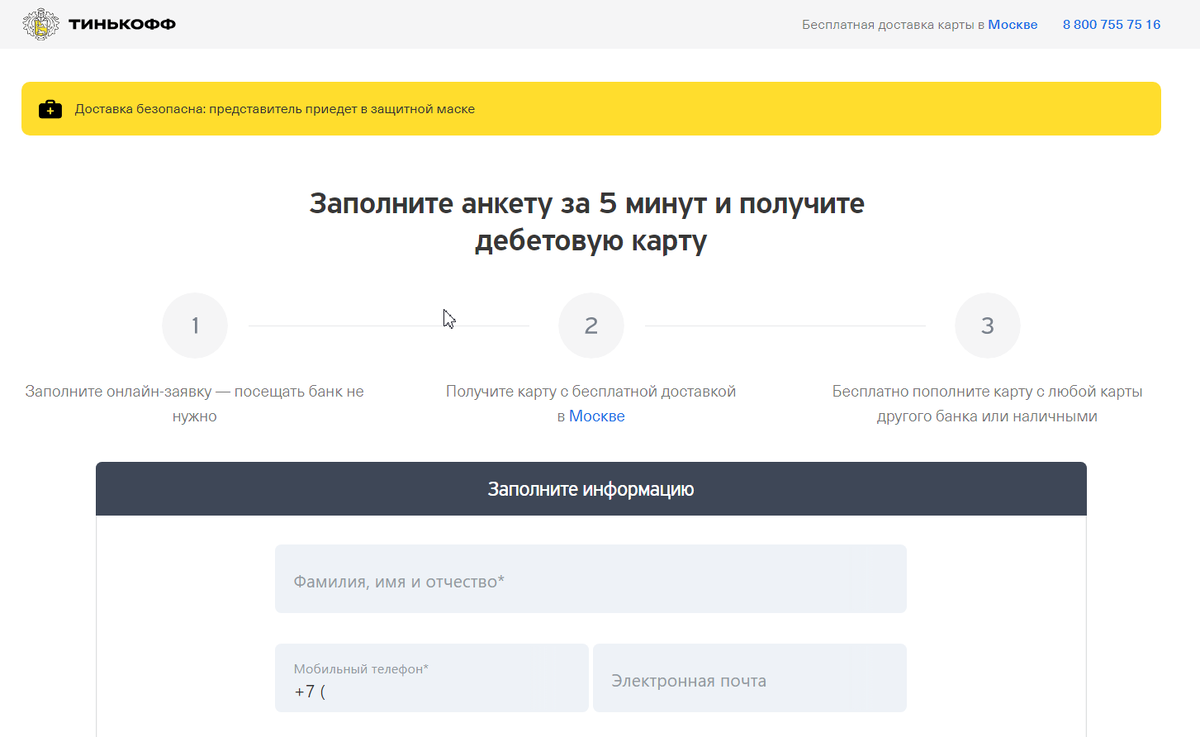Click the "Фамилия, имя и отчество" field

click(590, 578)
